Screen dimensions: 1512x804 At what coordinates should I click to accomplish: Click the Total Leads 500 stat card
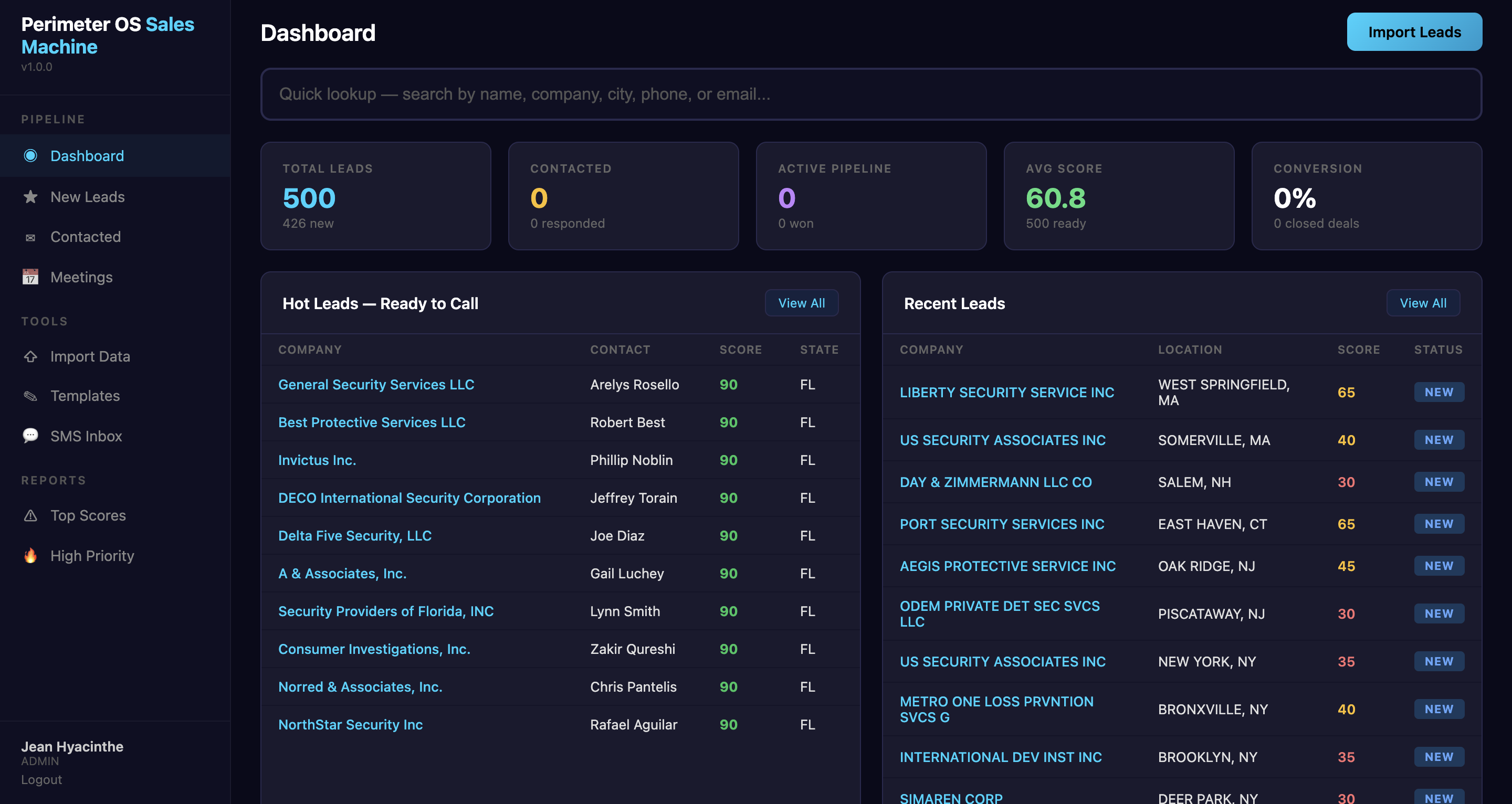[x=376, y=196]
